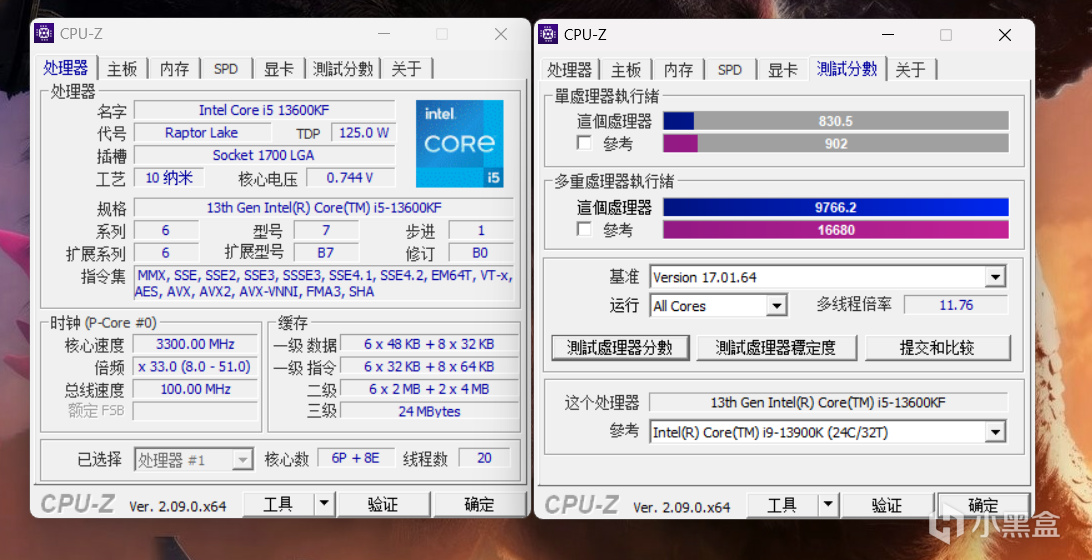Click single-thread reference bar showing 902
1092x560 pixels.
[x=836, y=143]
